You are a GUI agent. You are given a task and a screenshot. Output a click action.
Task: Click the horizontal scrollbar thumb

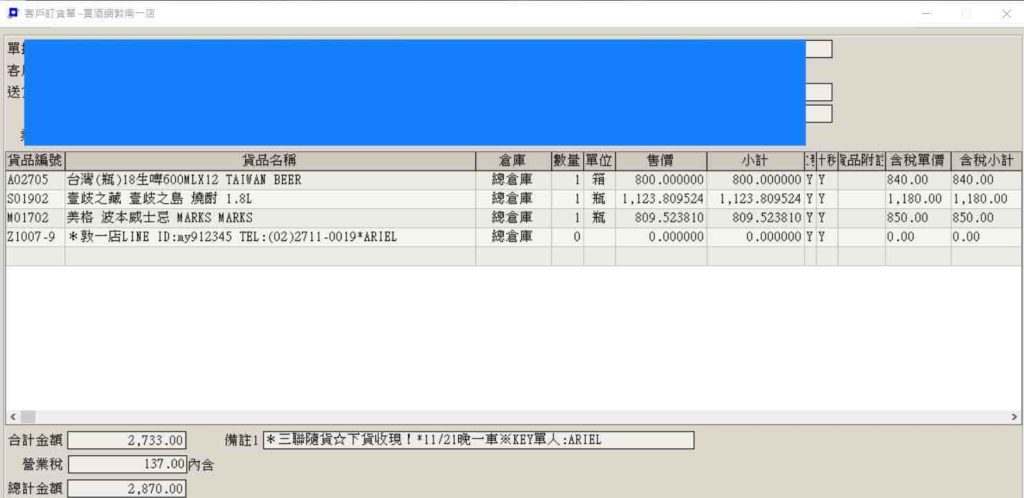tap(27, 417)
